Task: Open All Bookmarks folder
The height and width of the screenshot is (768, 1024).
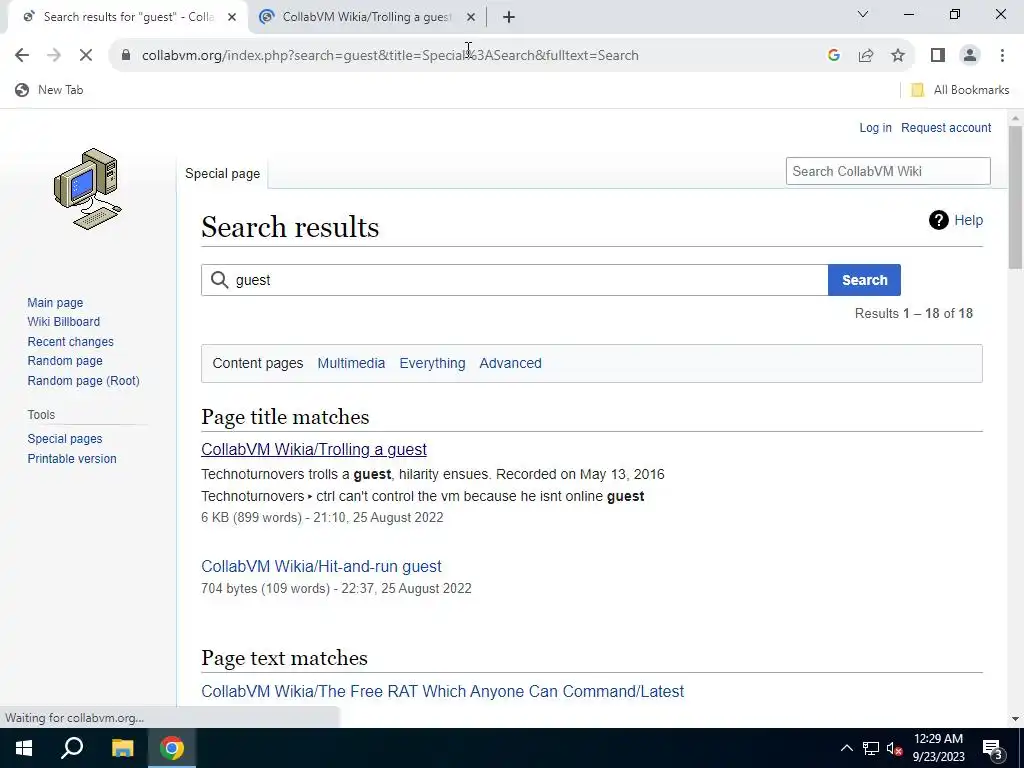Action: (x=960, y=90)
